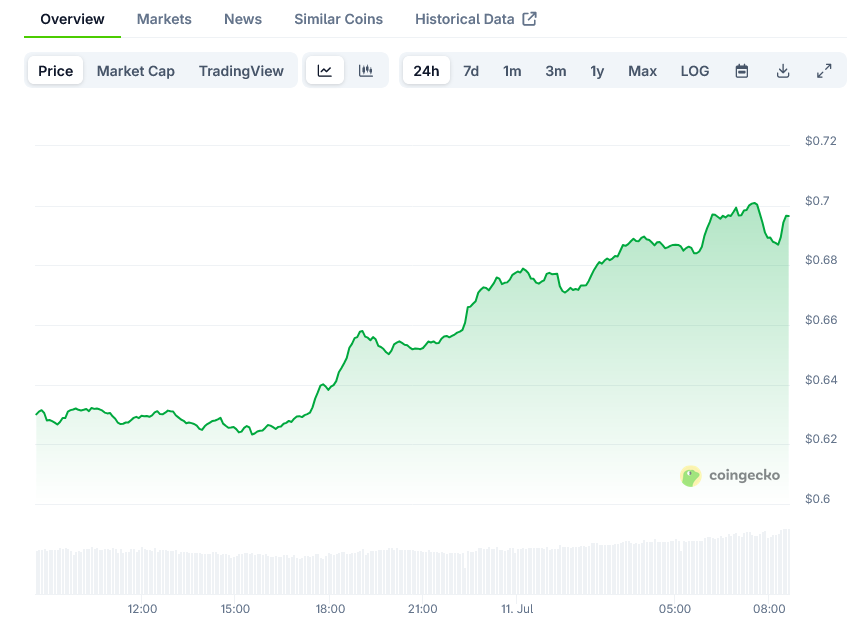
Task: Click the download chart data icon
Action: pyautogui.click(x=783, y=71)
